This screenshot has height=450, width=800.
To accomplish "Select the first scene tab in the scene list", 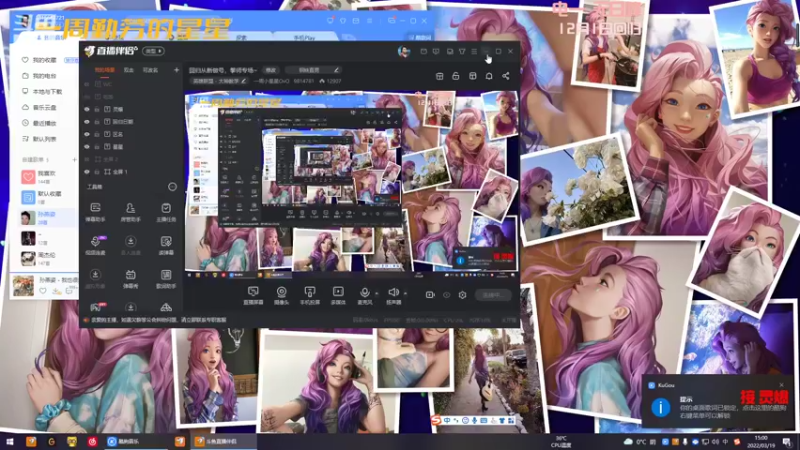I will point(105,70).
